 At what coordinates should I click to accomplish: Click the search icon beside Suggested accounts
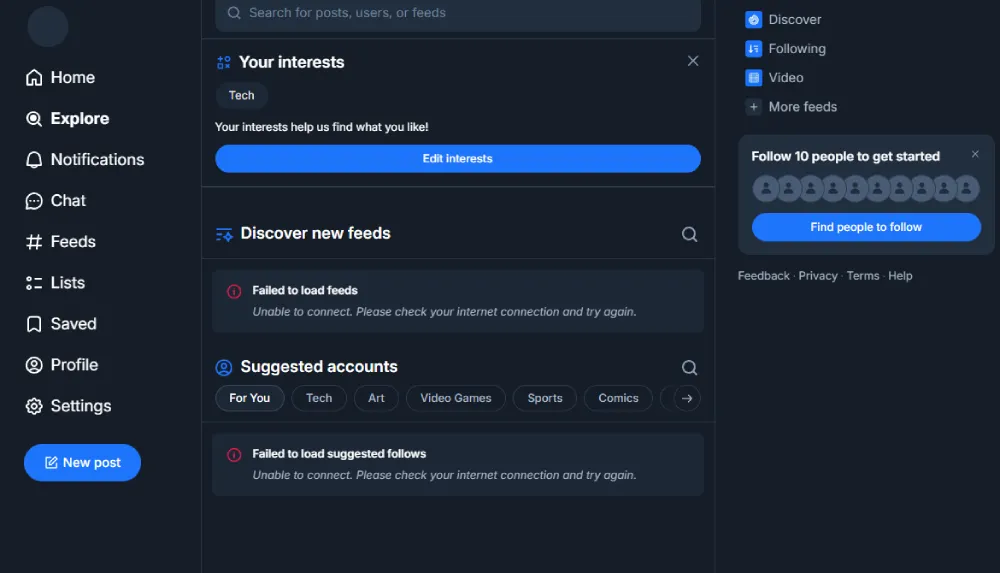click(x=689, y=367)
